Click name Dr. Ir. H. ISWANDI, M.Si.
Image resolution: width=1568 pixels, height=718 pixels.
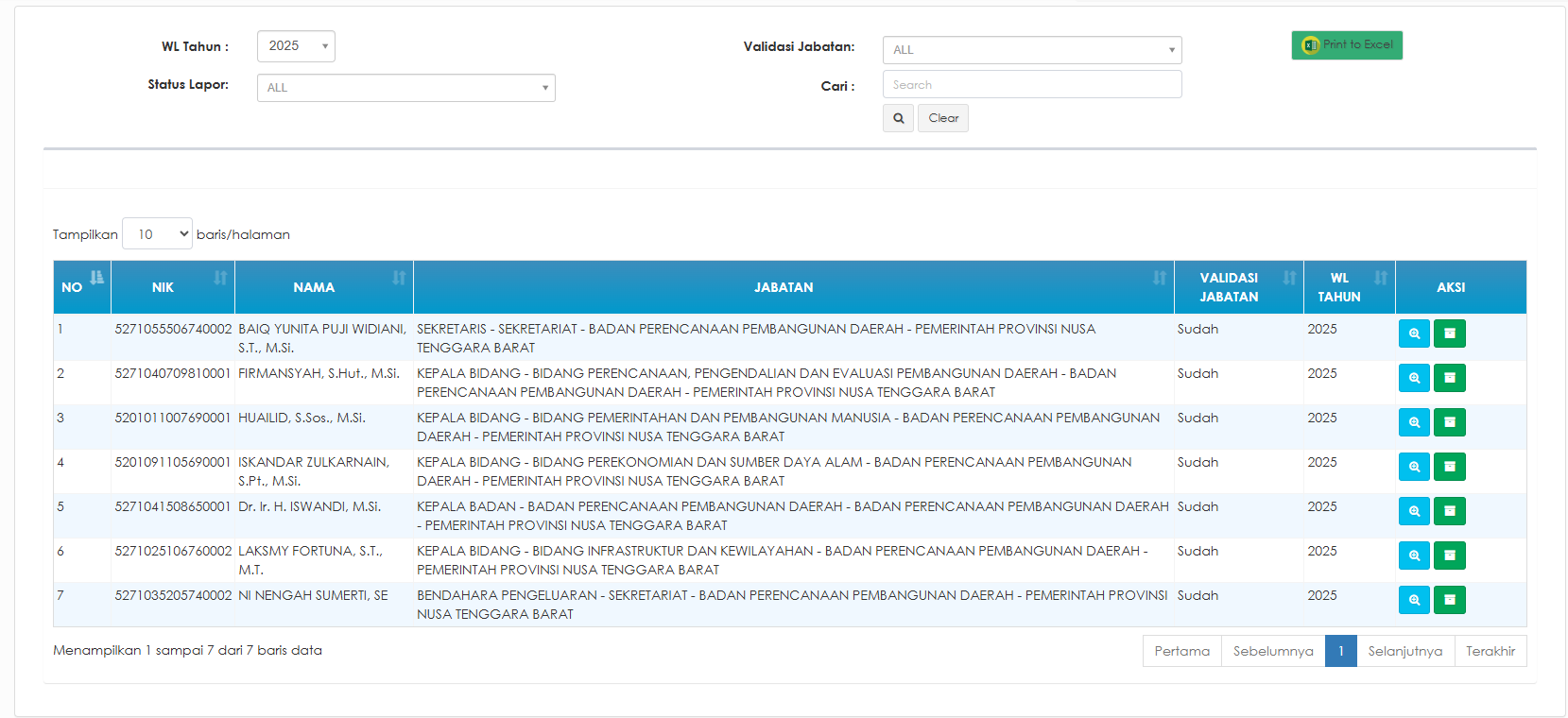(x=310, y=506)
